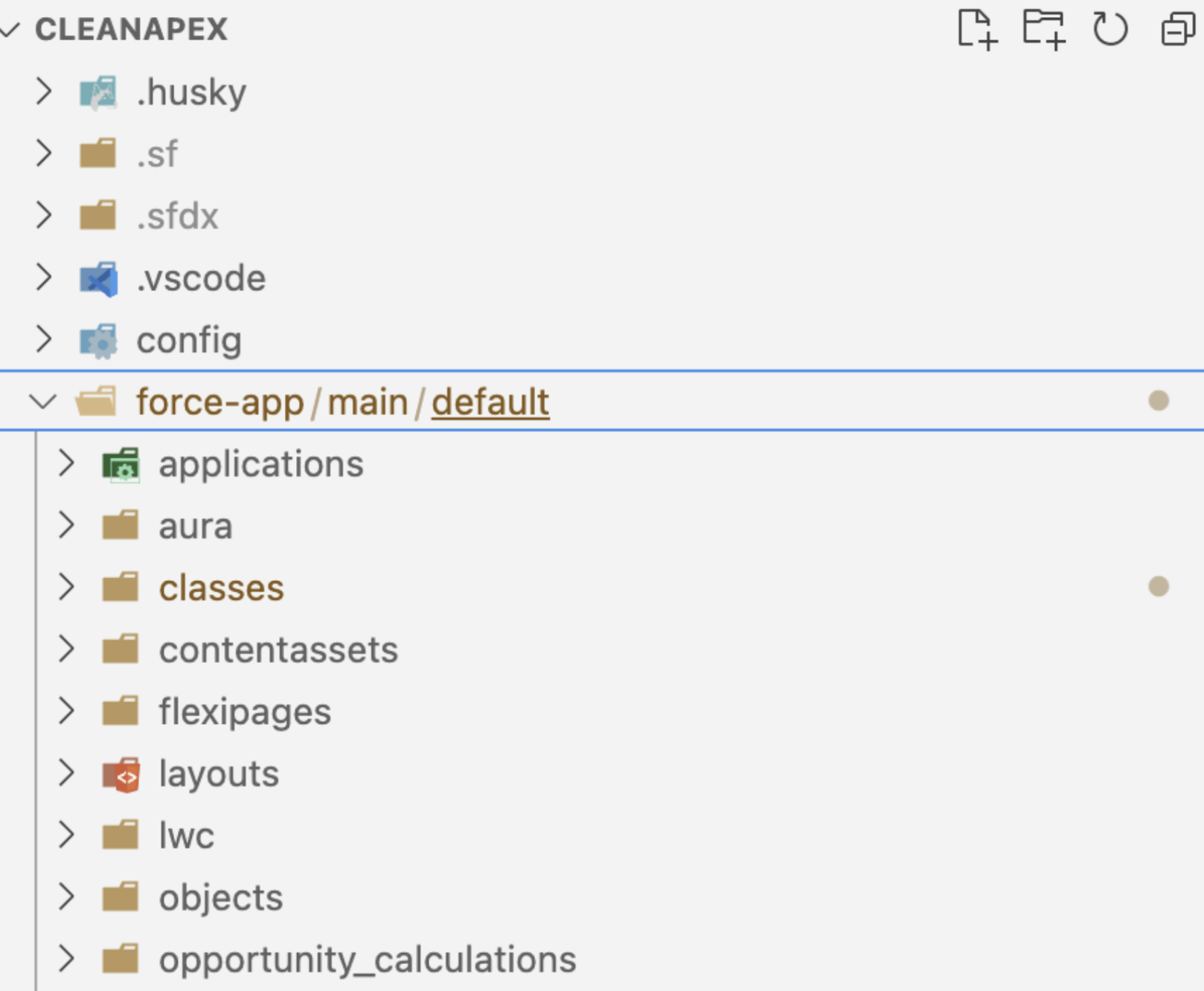Screen dimensions: 1204x991
Task: Click the .vscode folder icon
Action: click(99, 279)
